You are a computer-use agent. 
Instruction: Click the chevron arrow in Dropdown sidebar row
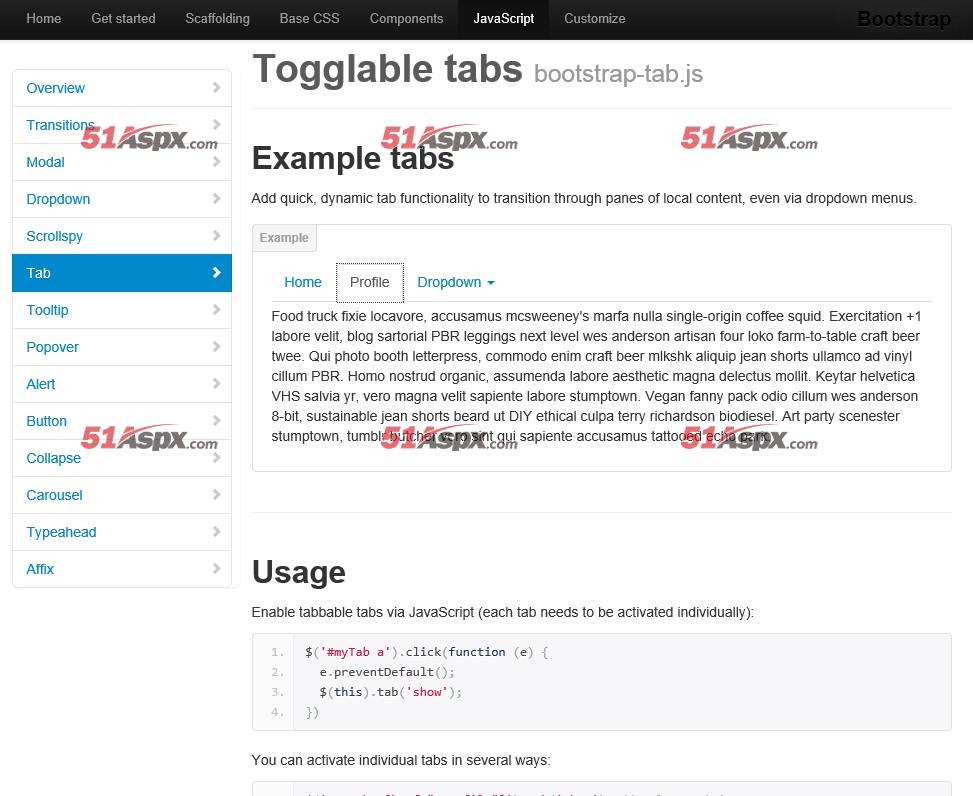(216, 199)
